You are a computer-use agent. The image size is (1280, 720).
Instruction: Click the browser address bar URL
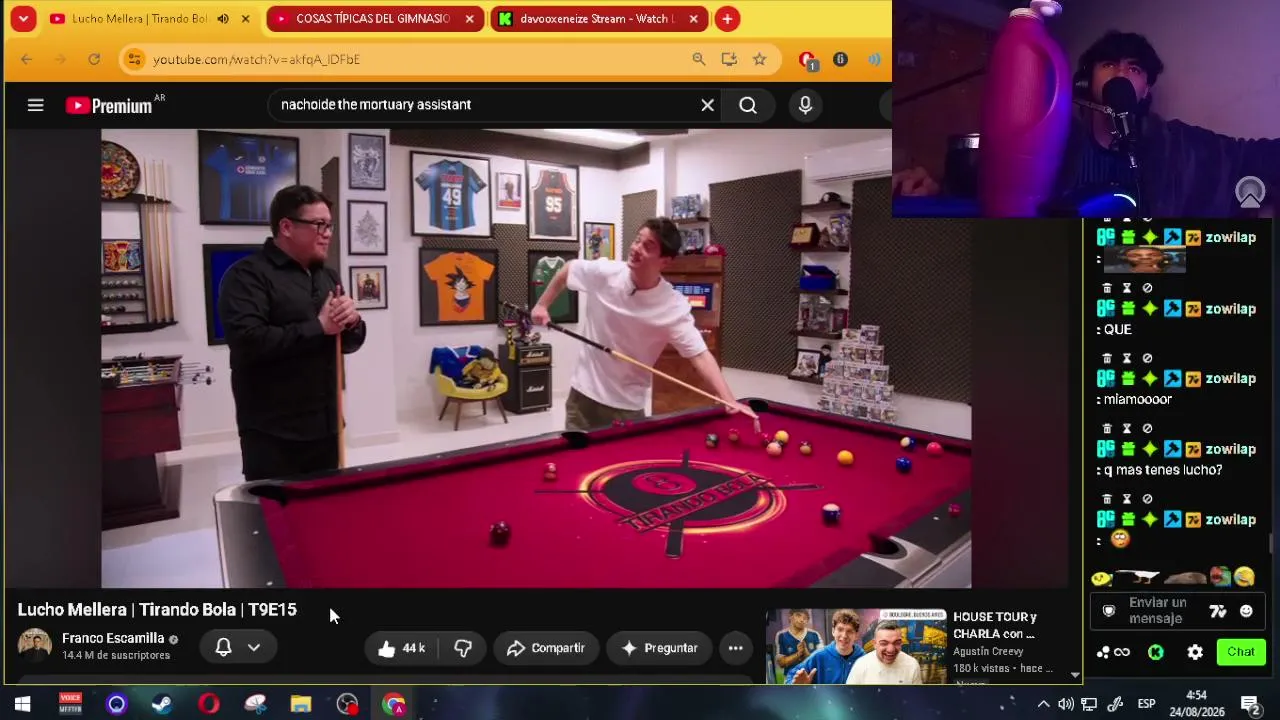256,59
